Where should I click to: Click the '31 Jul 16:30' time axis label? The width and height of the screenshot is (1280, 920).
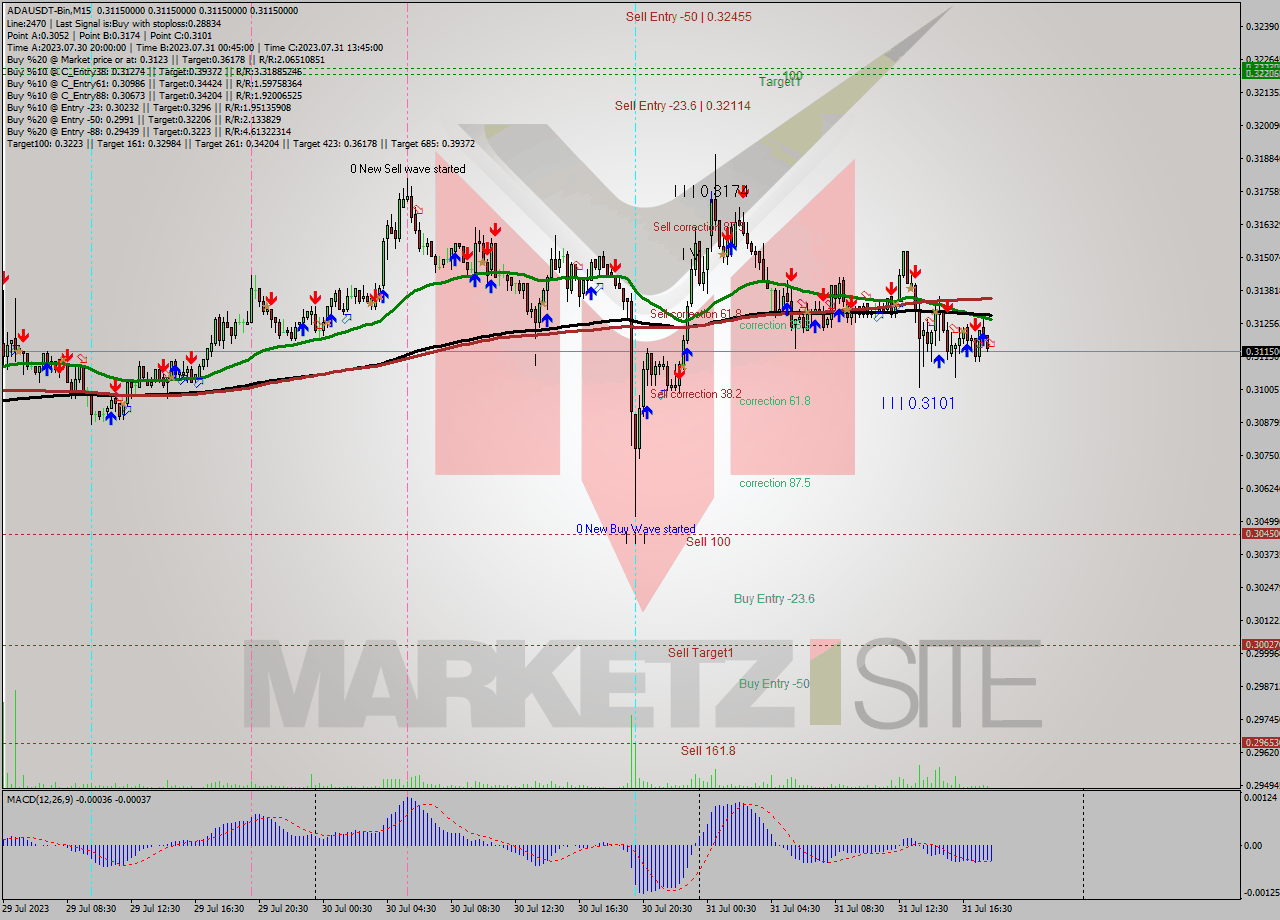987,909
